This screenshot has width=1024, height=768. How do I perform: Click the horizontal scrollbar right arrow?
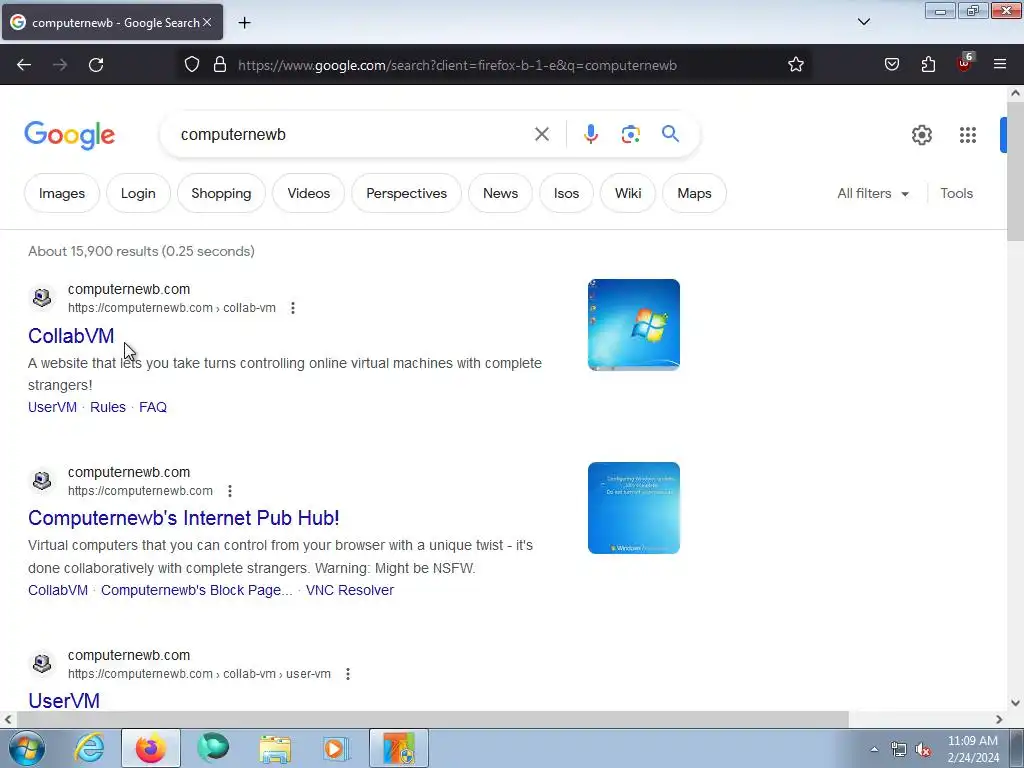[x=999, y=720]
